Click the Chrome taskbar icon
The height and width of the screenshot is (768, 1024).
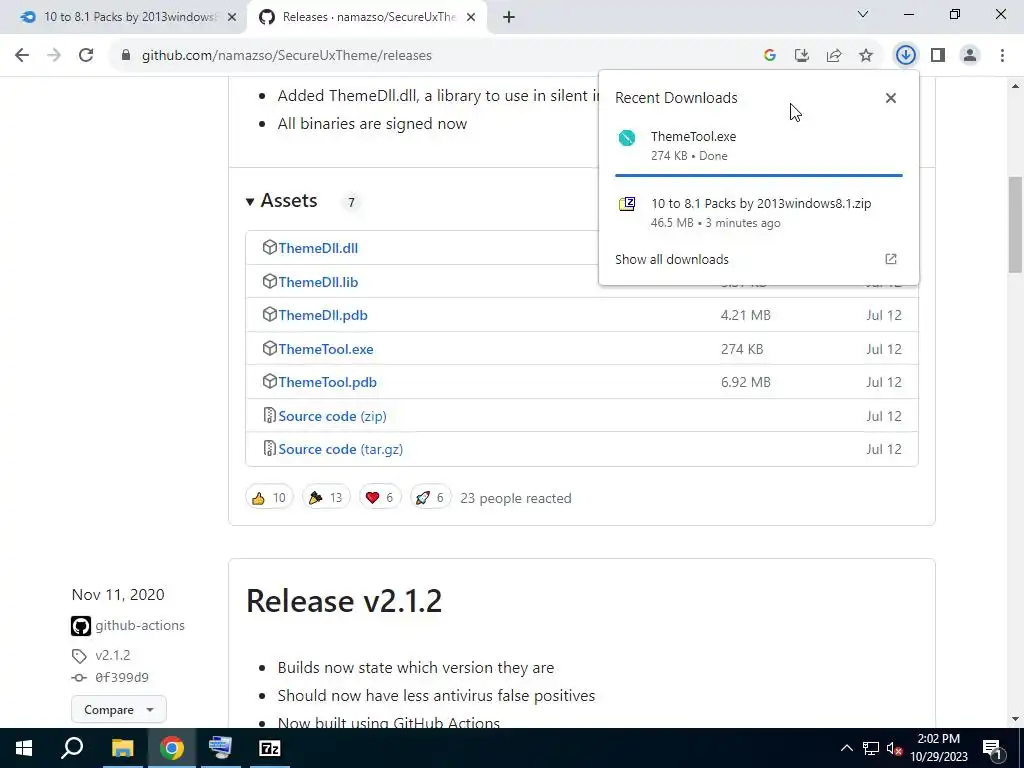click(x=172, y=748)
